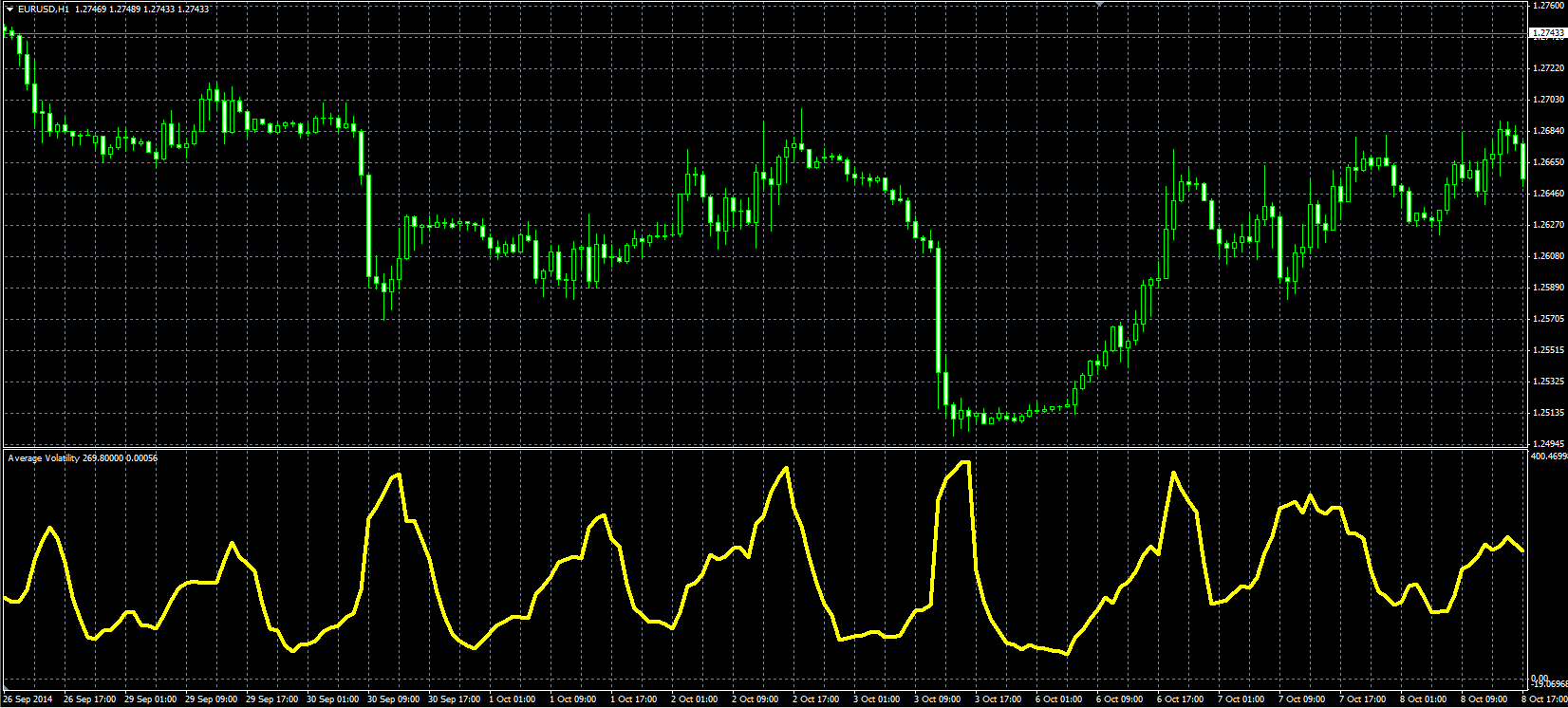Click the 26 Sep 2014 date label
1568x708 pixels.
tap(28, 699)
